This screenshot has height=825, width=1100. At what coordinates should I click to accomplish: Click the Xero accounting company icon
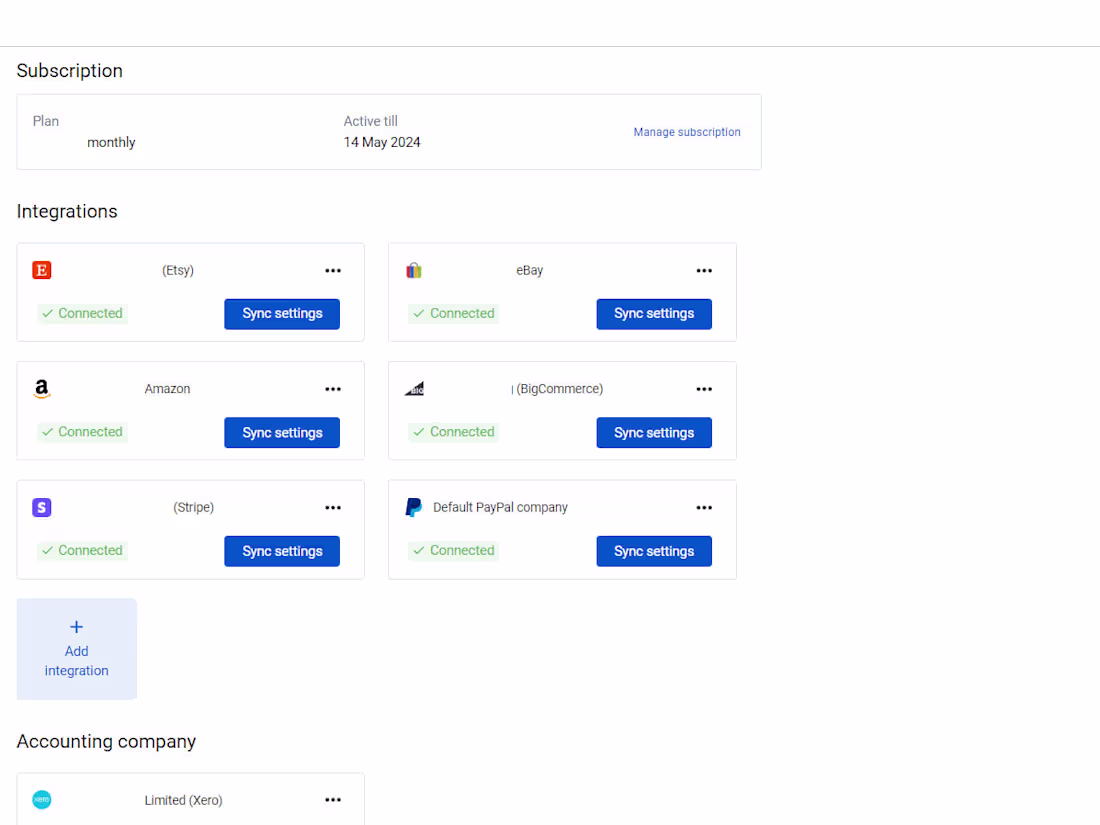coord(41,799)
